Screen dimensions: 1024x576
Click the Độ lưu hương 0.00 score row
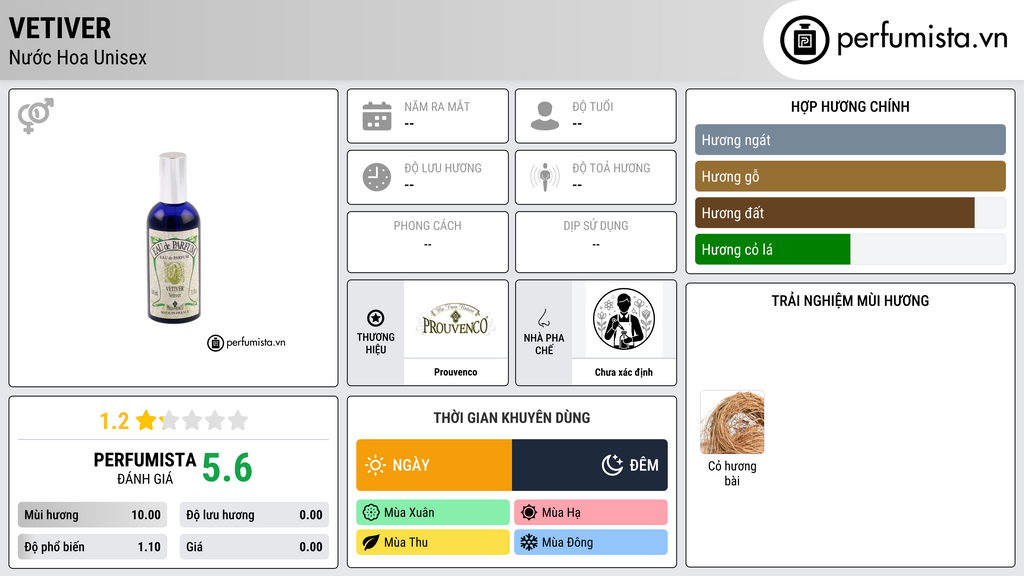point(254,515)
